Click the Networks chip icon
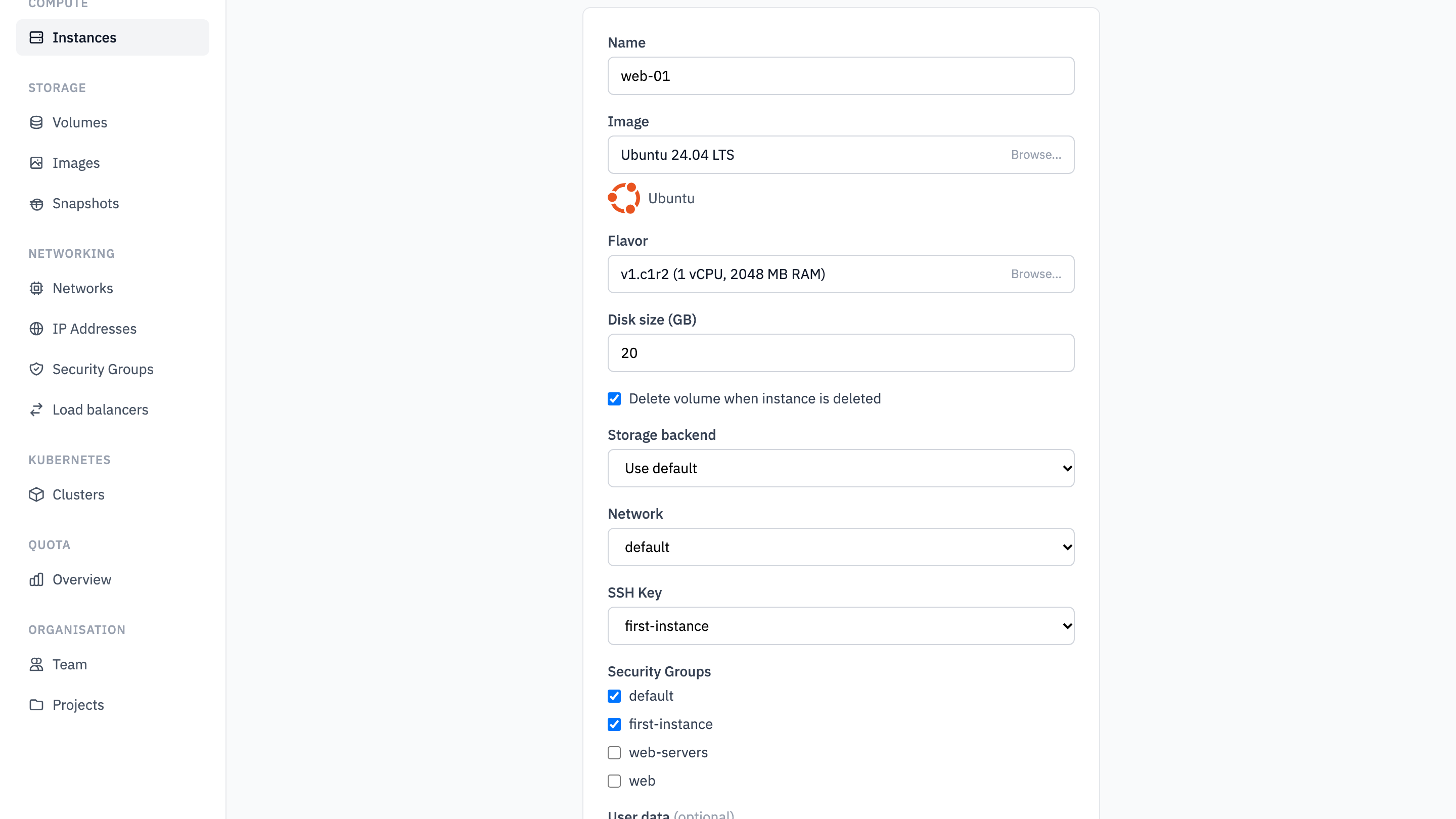The height and width of the screenshot is (819, 1456). pos(36,288)
